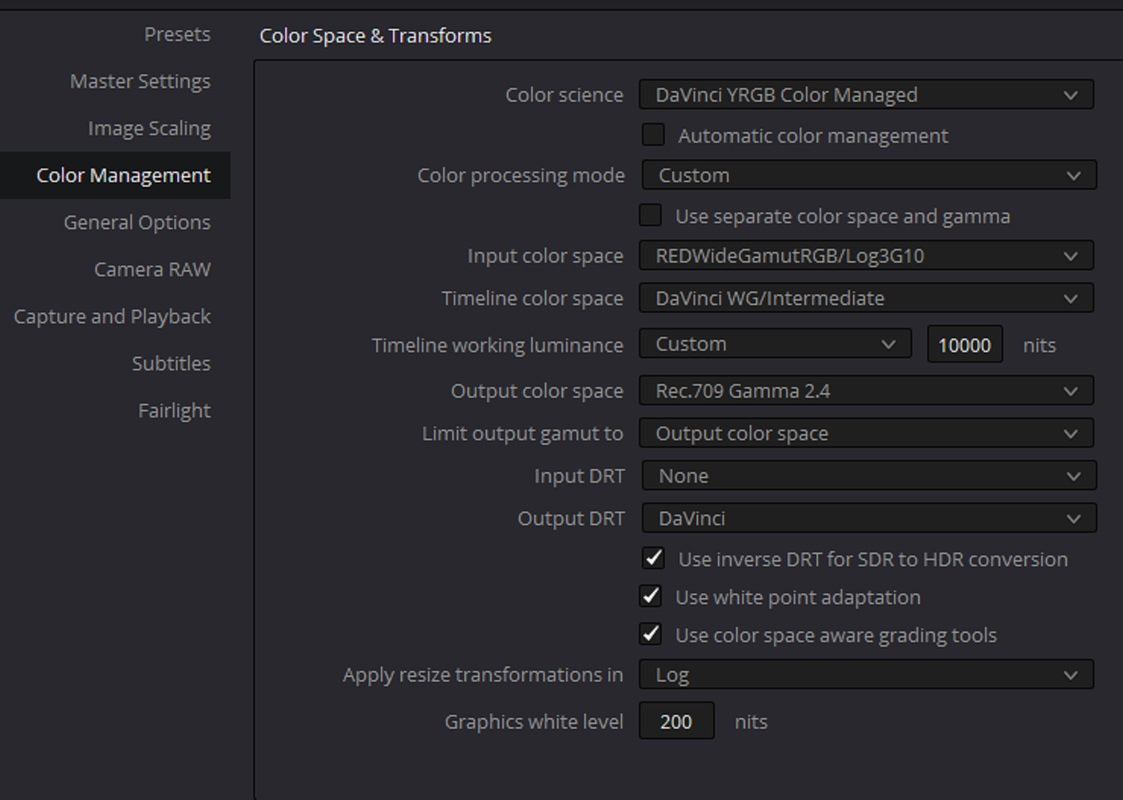Select the Color Management section
The height and width of the screenshot is (800, 1123).
pyautogui.click(x=115, y=175)
